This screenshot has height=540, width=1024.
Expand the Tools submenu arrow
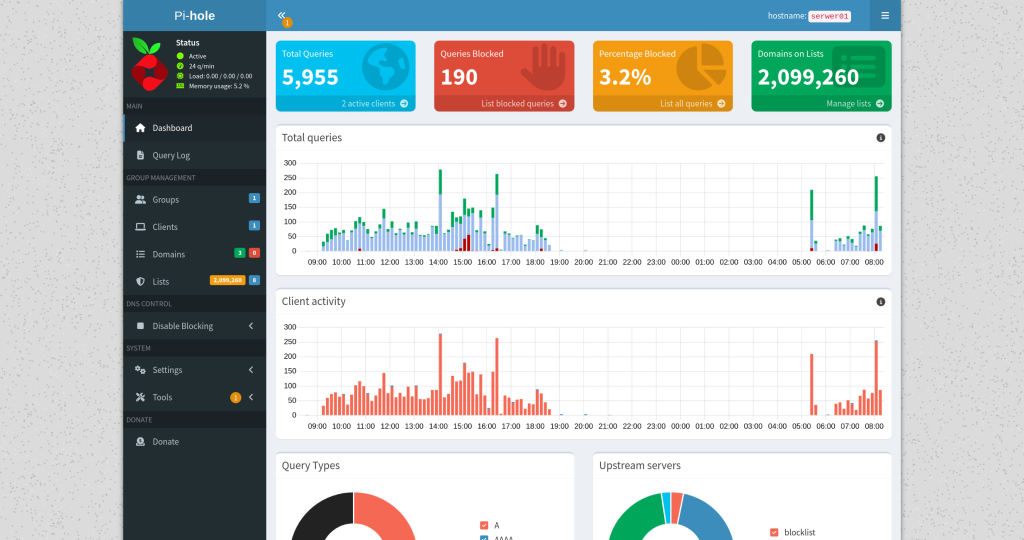tap(251, 397)
